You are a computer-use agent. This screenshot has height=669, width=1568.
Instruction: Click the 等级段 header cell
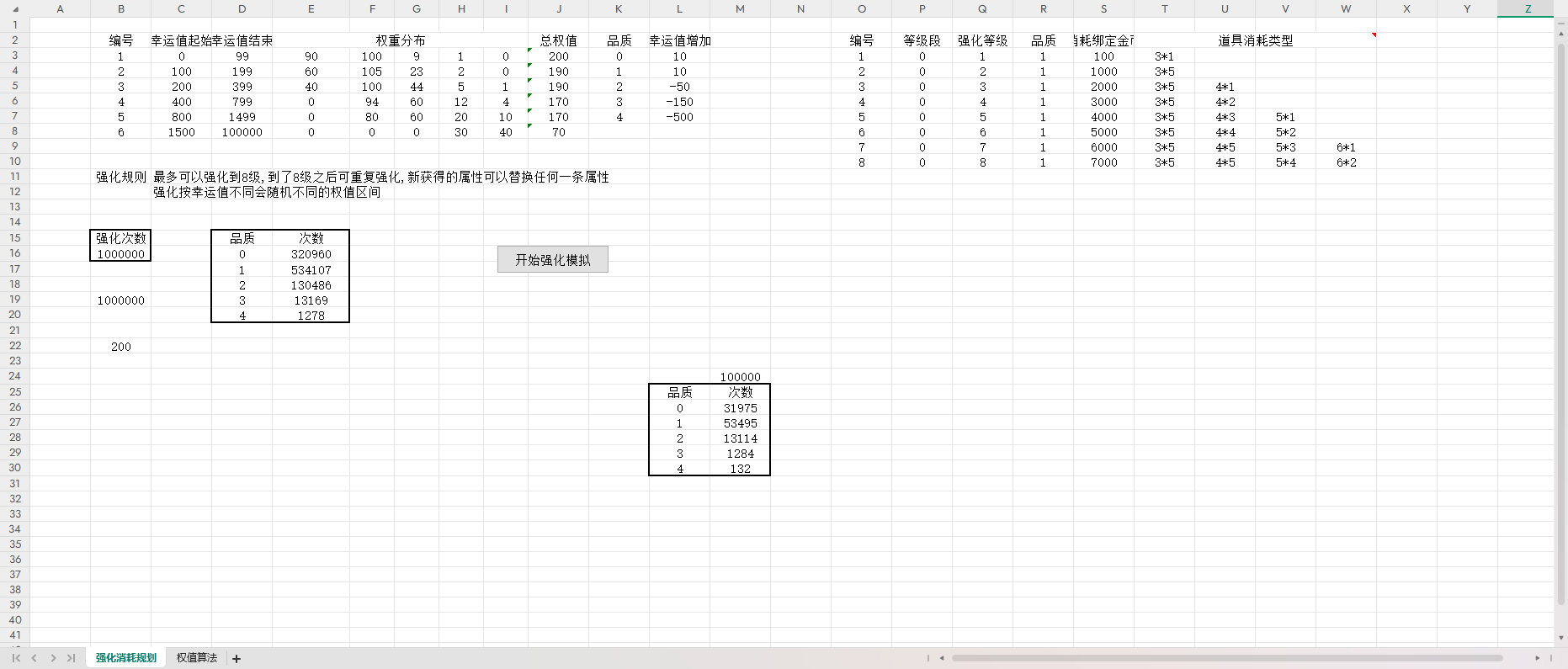(922, 40)
